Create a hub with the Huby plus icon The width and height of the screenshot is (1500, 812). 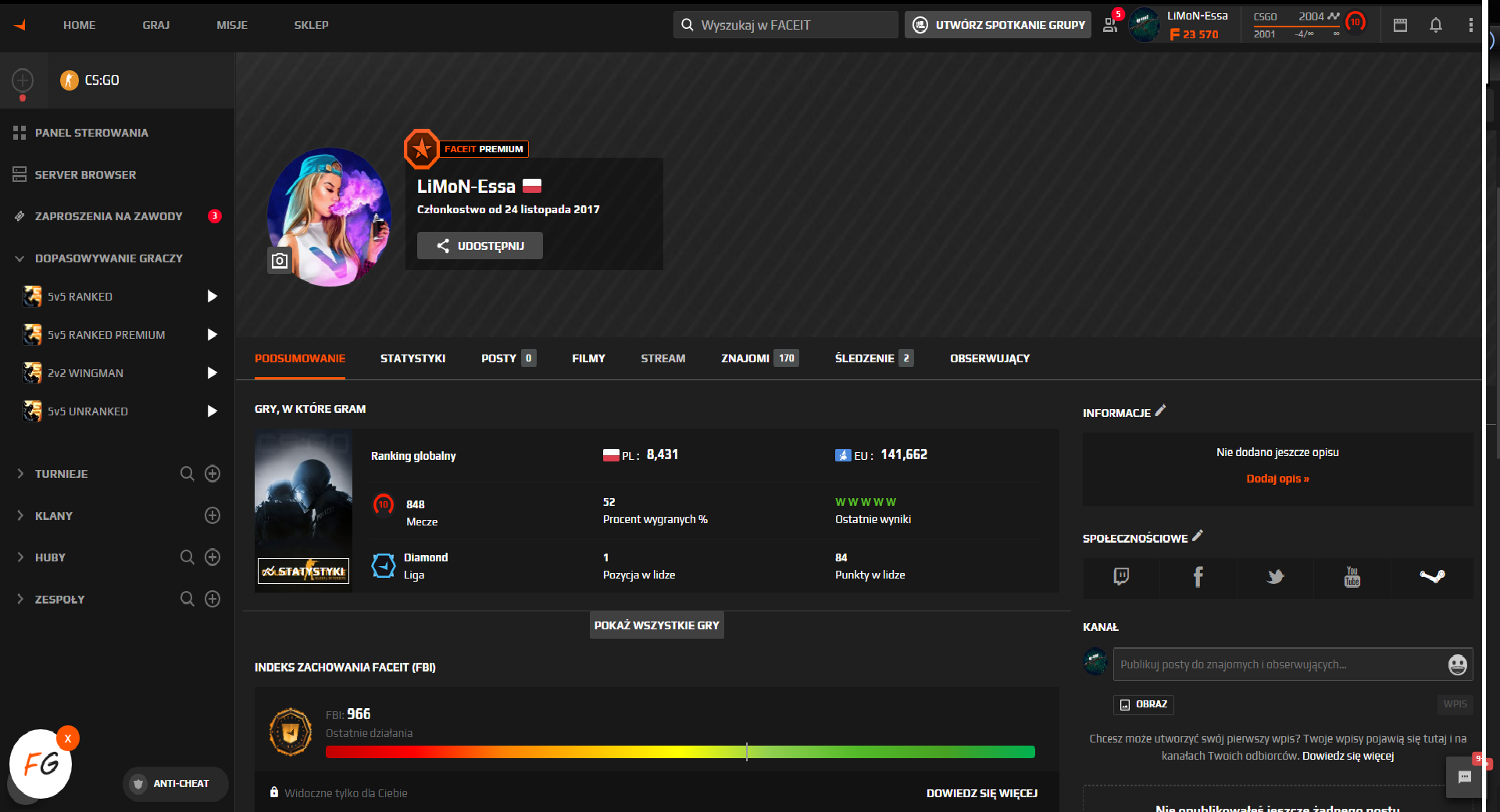coord(212,557)
